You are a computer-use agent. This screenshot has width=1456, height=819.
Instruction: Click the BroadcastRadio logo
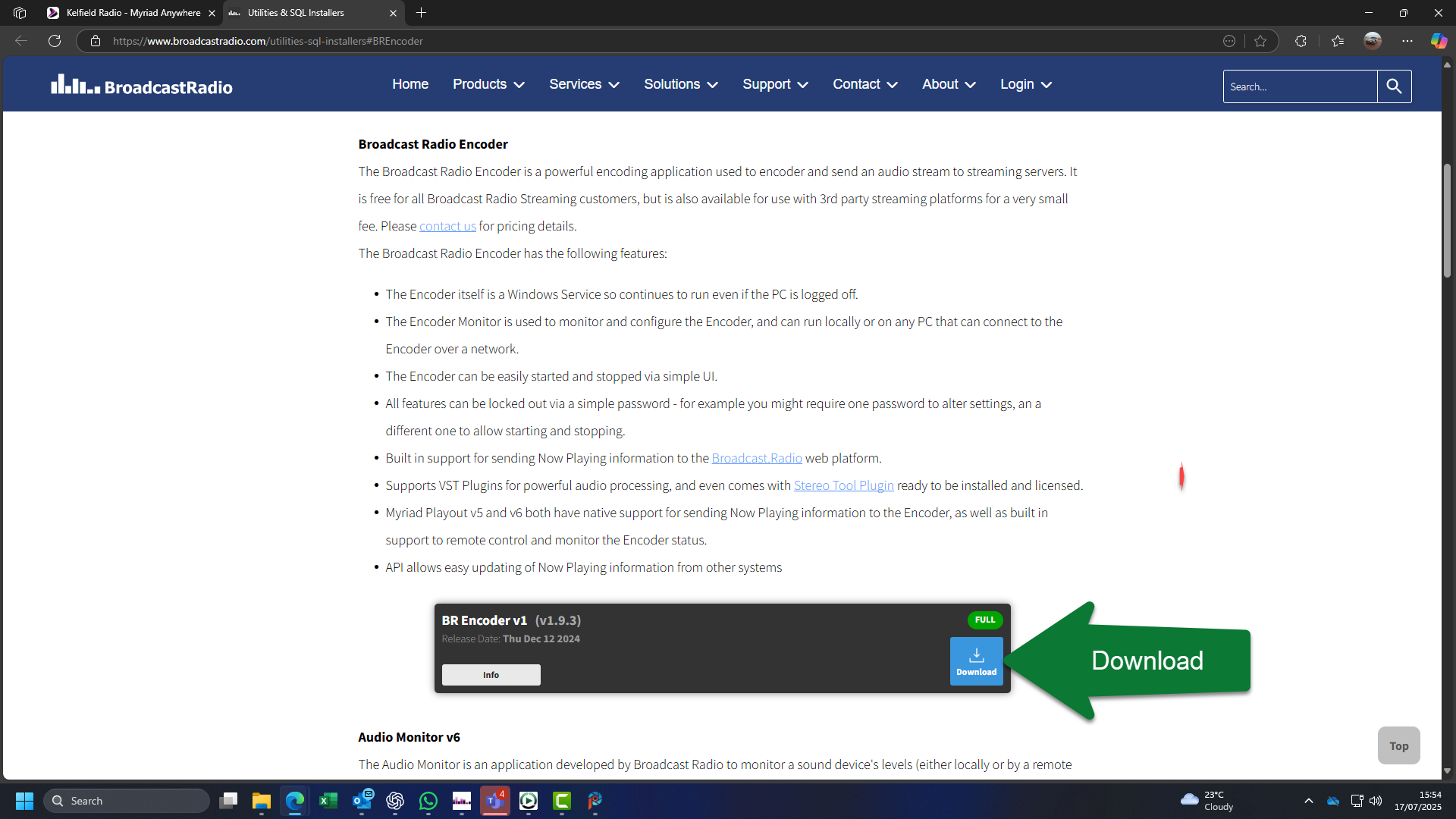click(142, 85)
